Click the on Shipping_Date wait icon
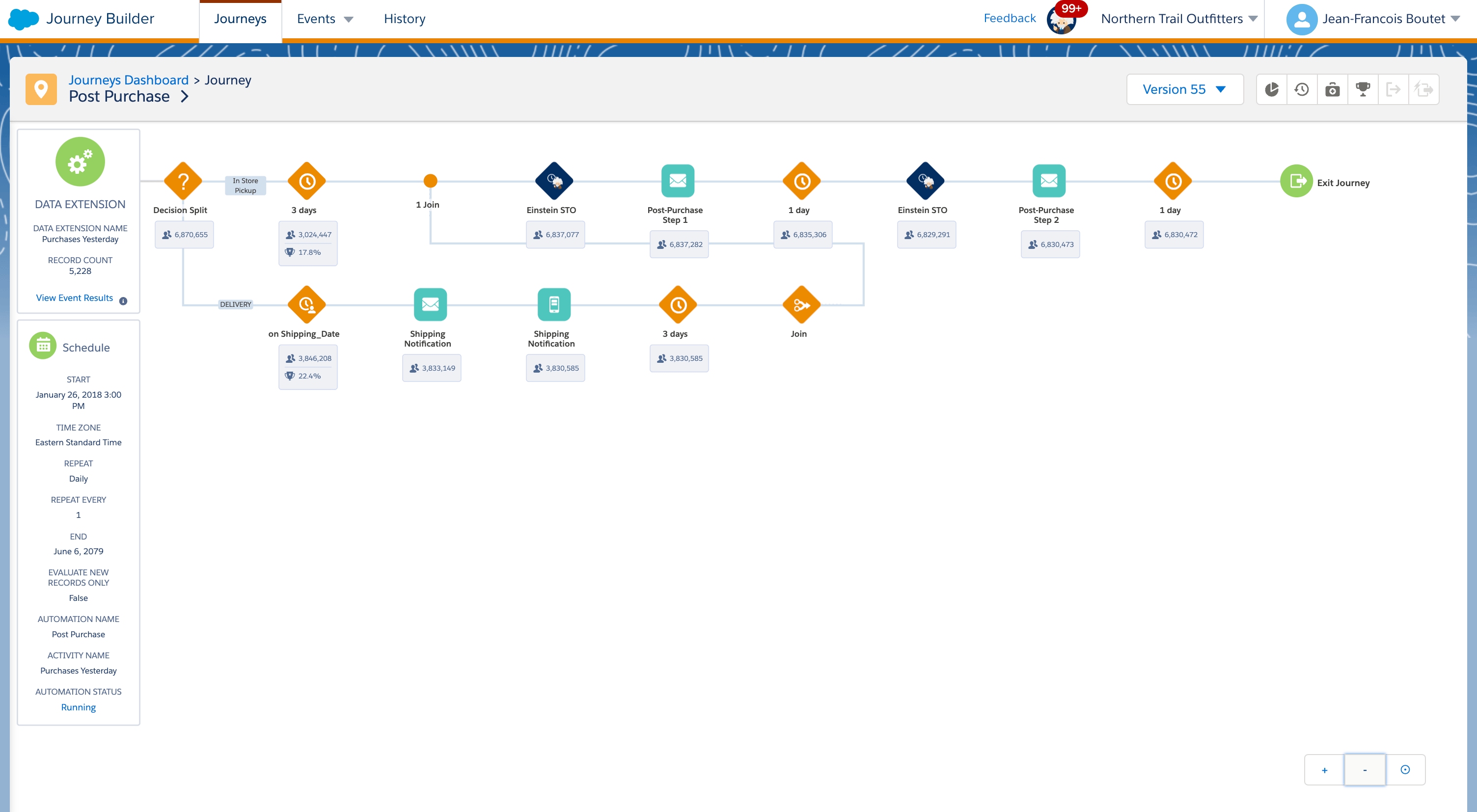The image size is (1477, 812). [x=307, y=305]
